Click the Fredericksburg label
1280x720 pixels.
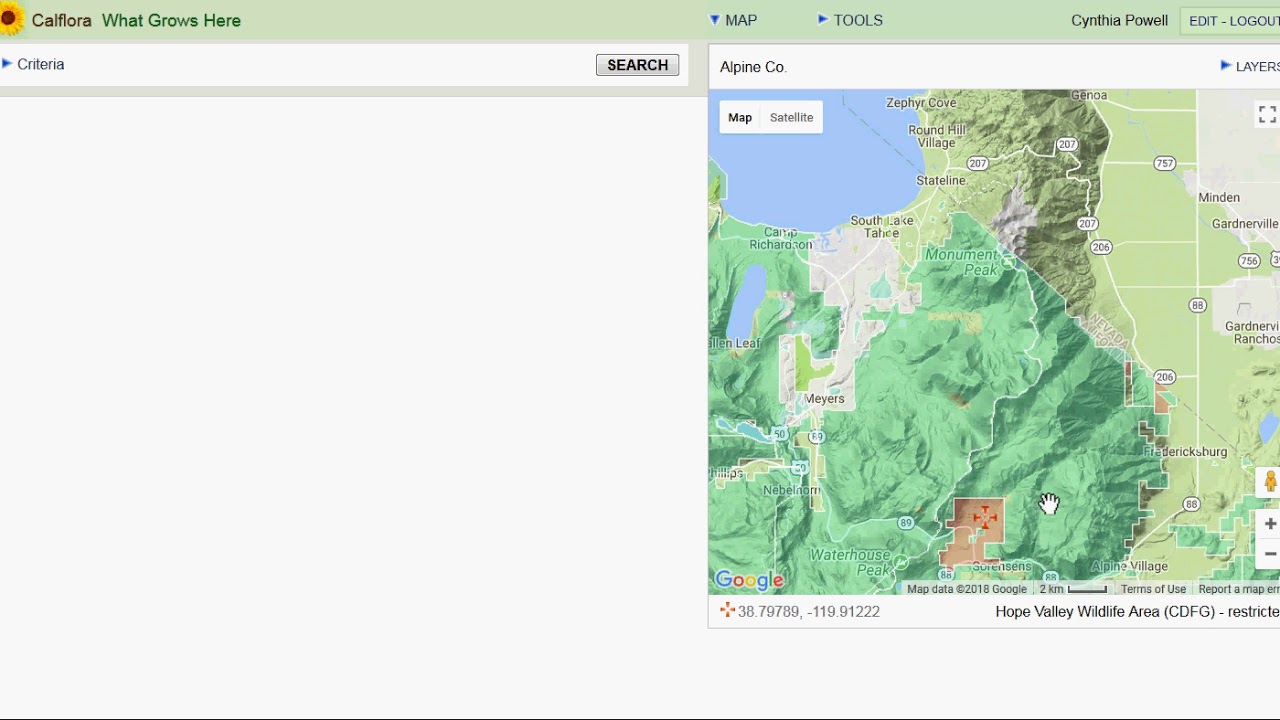pyautogui.click(x=1186, y=451)
